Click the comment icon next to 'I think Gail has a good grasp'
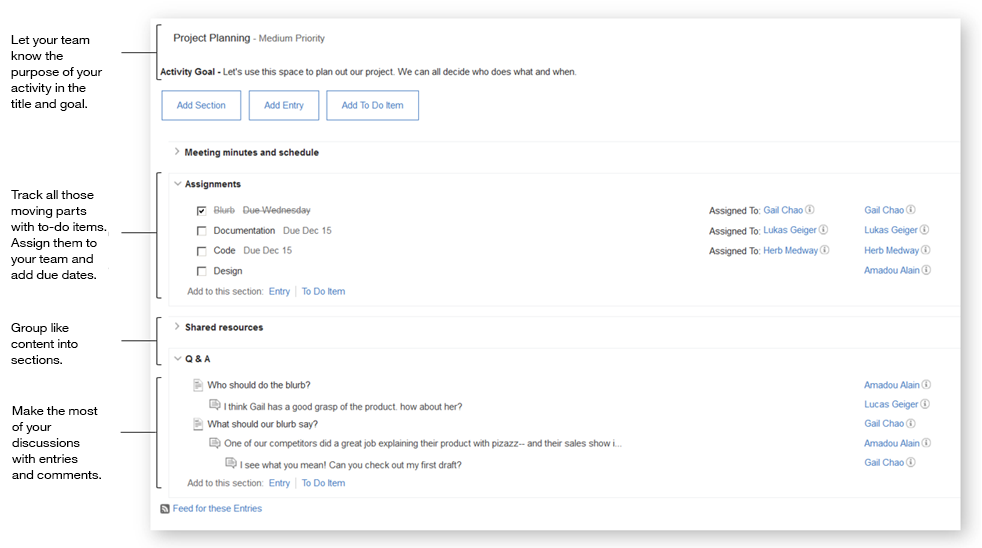Screen dimensions: 982x548 click(215, 405)
